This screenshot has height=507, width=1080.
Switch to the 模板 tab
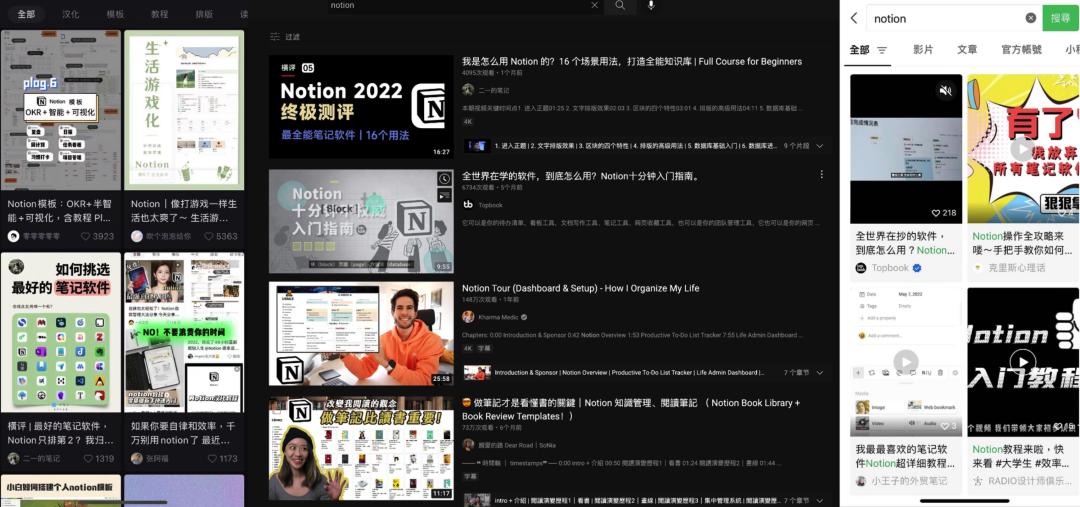pos(115,14)
